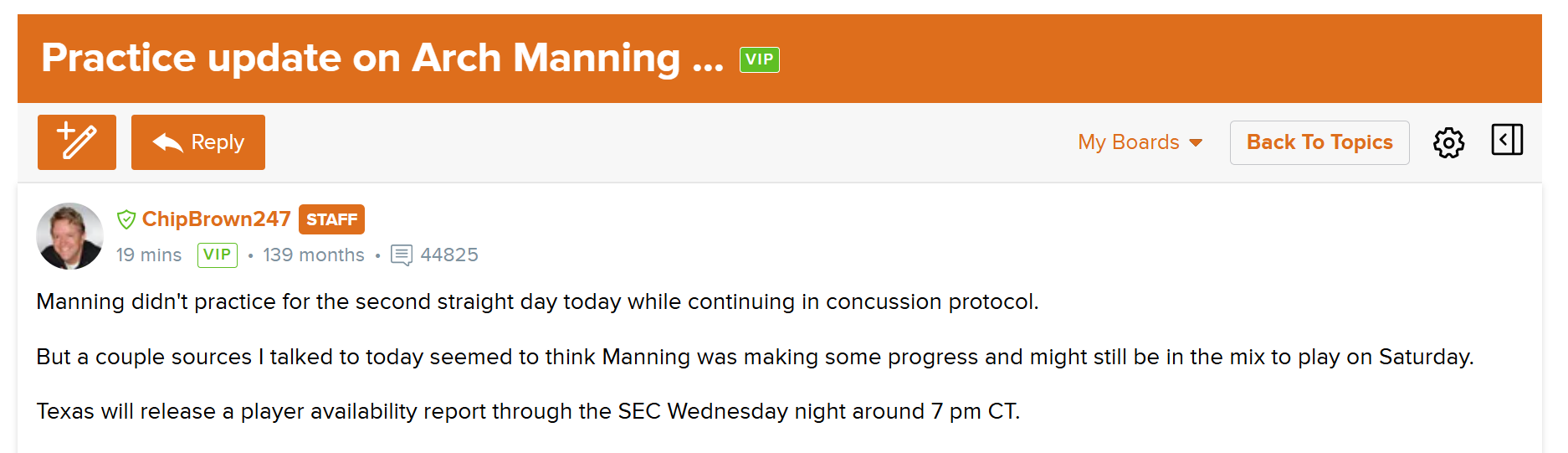Click the paragraph mentioning concussion protocol
1568x453 pixels.
537,301
